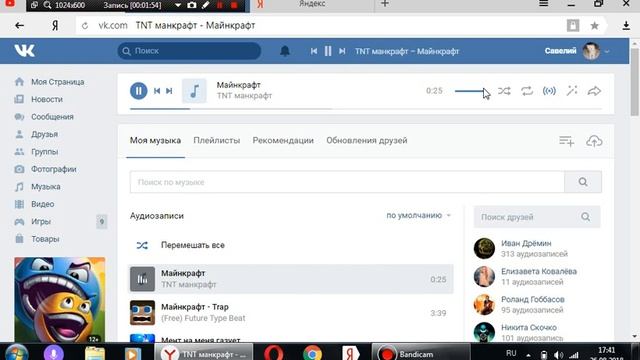Open the Обновления друзей tab
Screen dimensions: 640x360
click(367, 140)
